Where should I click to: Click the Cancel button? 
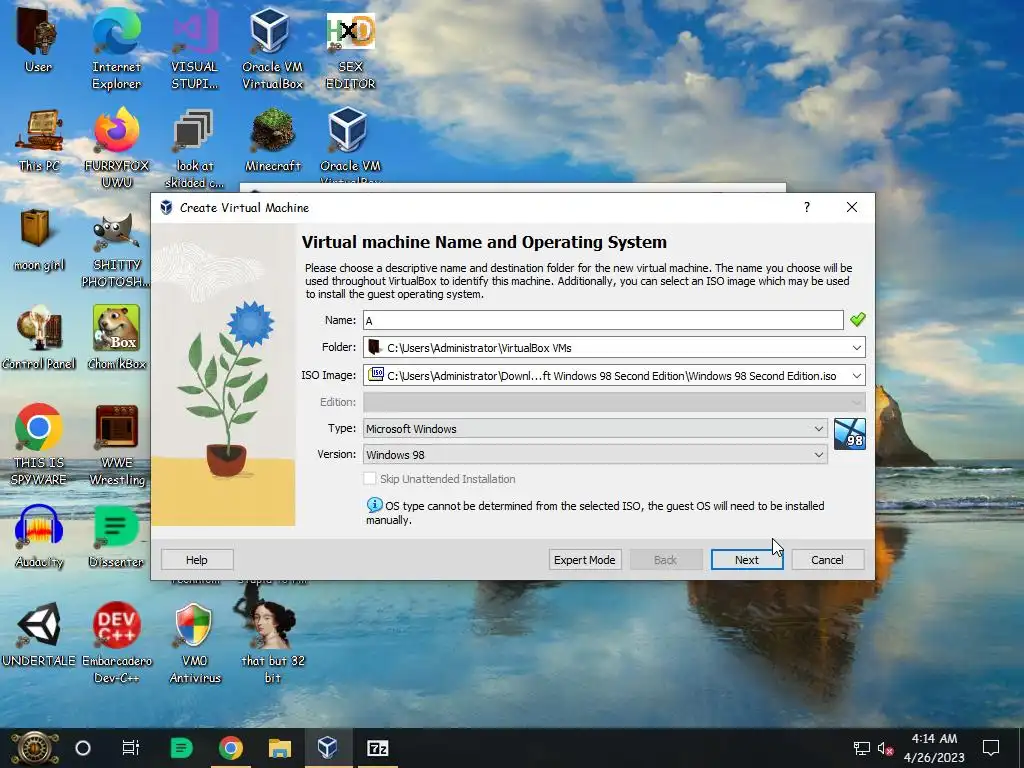[827, 560]
